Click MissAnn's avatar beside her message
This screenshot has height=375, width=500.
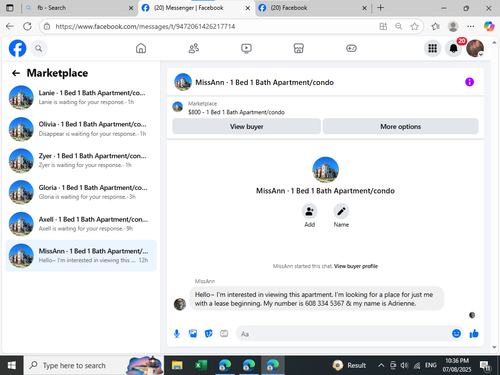point(180,304)
